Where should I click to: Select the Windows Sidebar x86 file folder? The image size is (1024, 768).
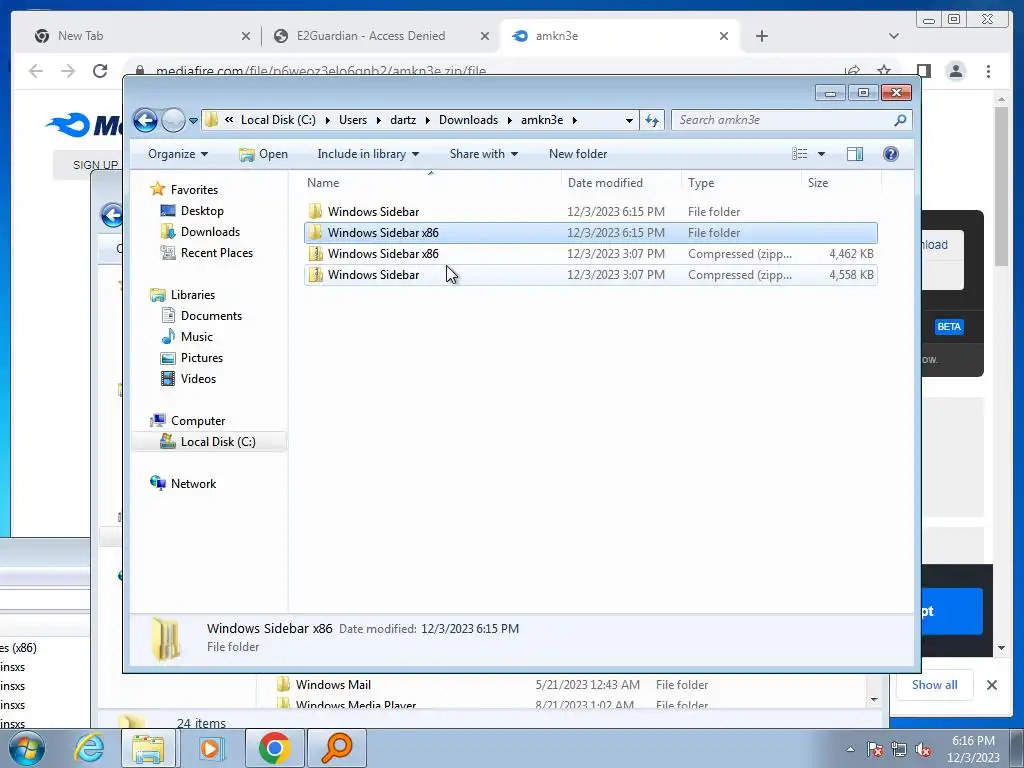coord(590,233)
